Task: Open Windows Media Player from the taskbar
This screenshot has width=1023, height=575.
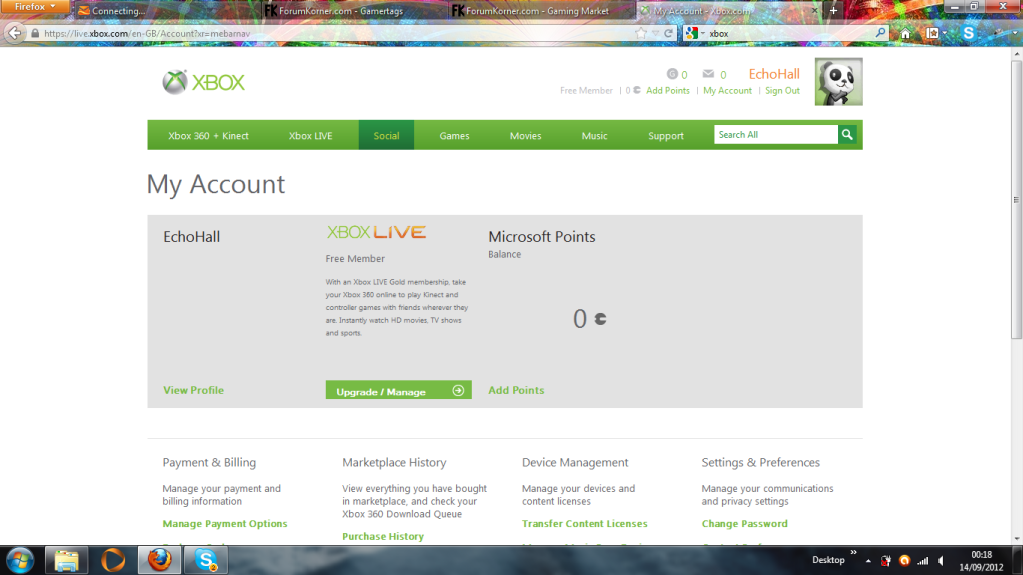Action: coord(113,560)
